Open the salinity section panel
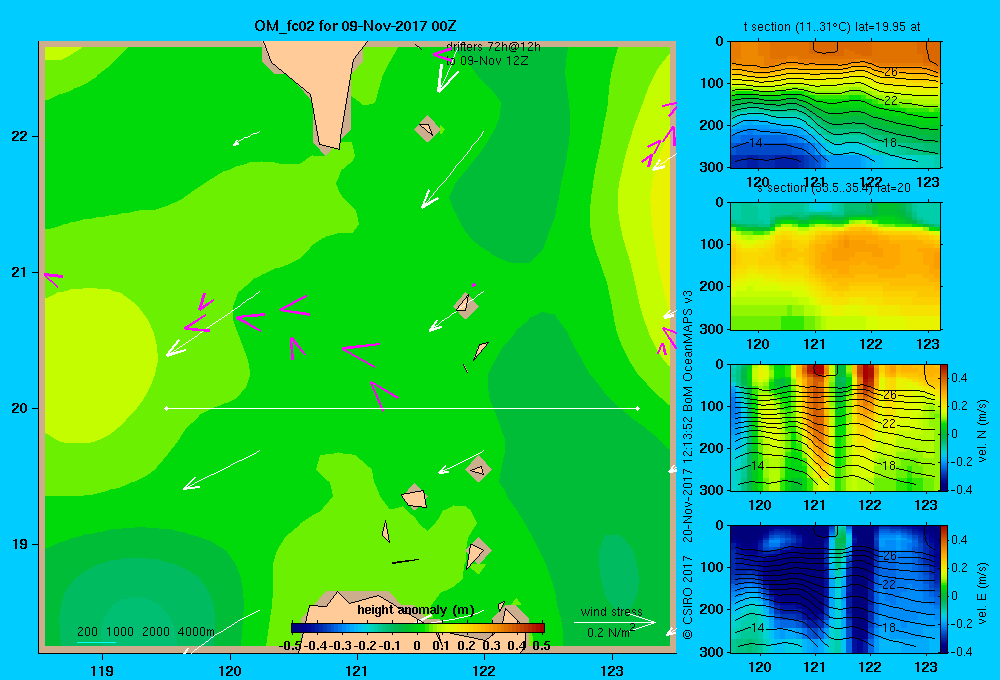This screenshot has height=680, width=1000. 835,266
